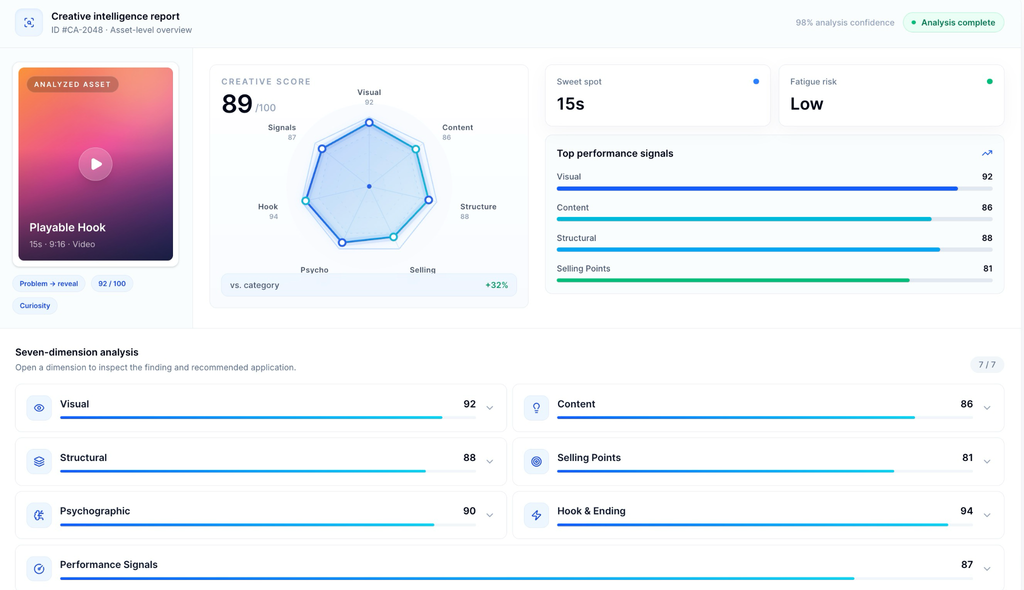Screen dimensions: 1024x590
Task: Expand the Selling Points dimension row
Action: coord(987,461)
